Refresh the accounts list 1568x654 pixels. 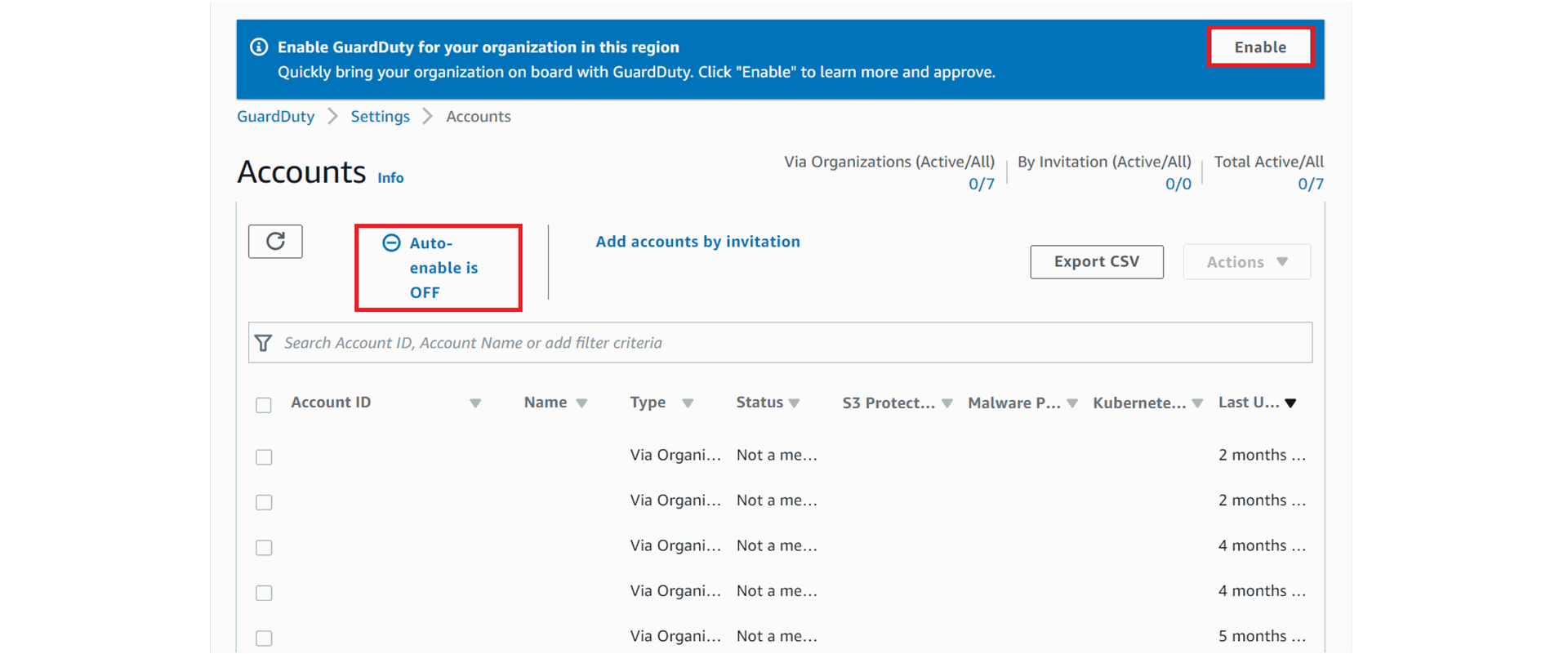pos(275,241)
